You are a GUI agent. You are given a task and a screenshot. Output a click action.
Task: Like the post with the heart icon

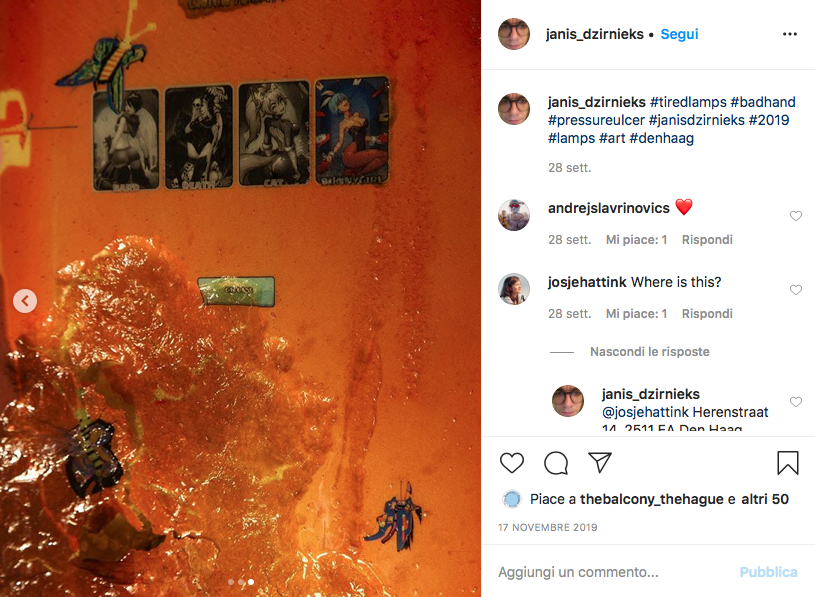click(511, 462)
